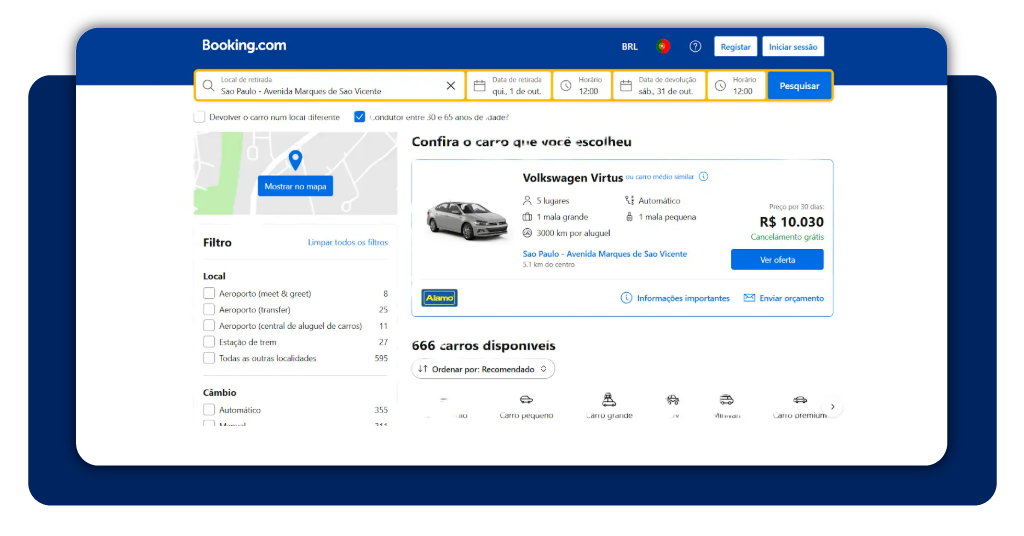Open the Data de devolução date picker
The width and height of the screenshot is (1024, 536).
(659, 86)
